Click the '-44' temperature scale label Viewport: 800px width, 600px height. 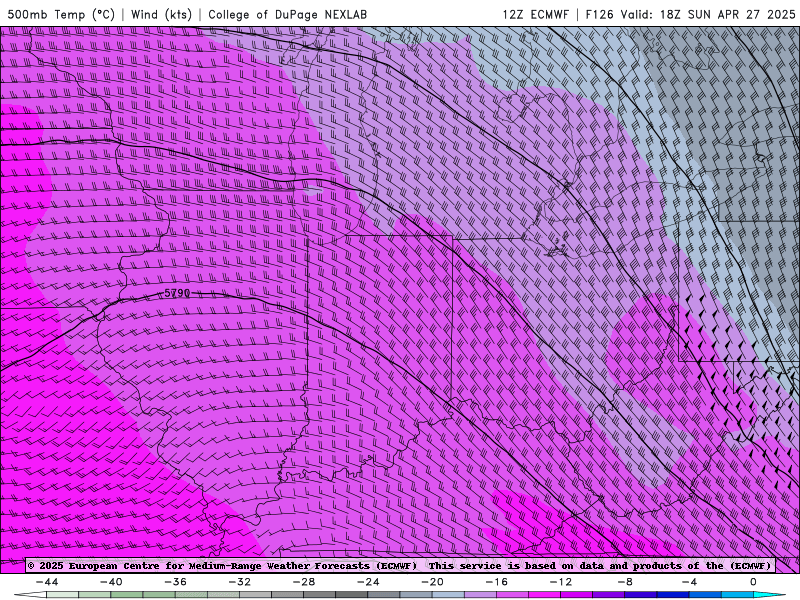tap(47, 582)
